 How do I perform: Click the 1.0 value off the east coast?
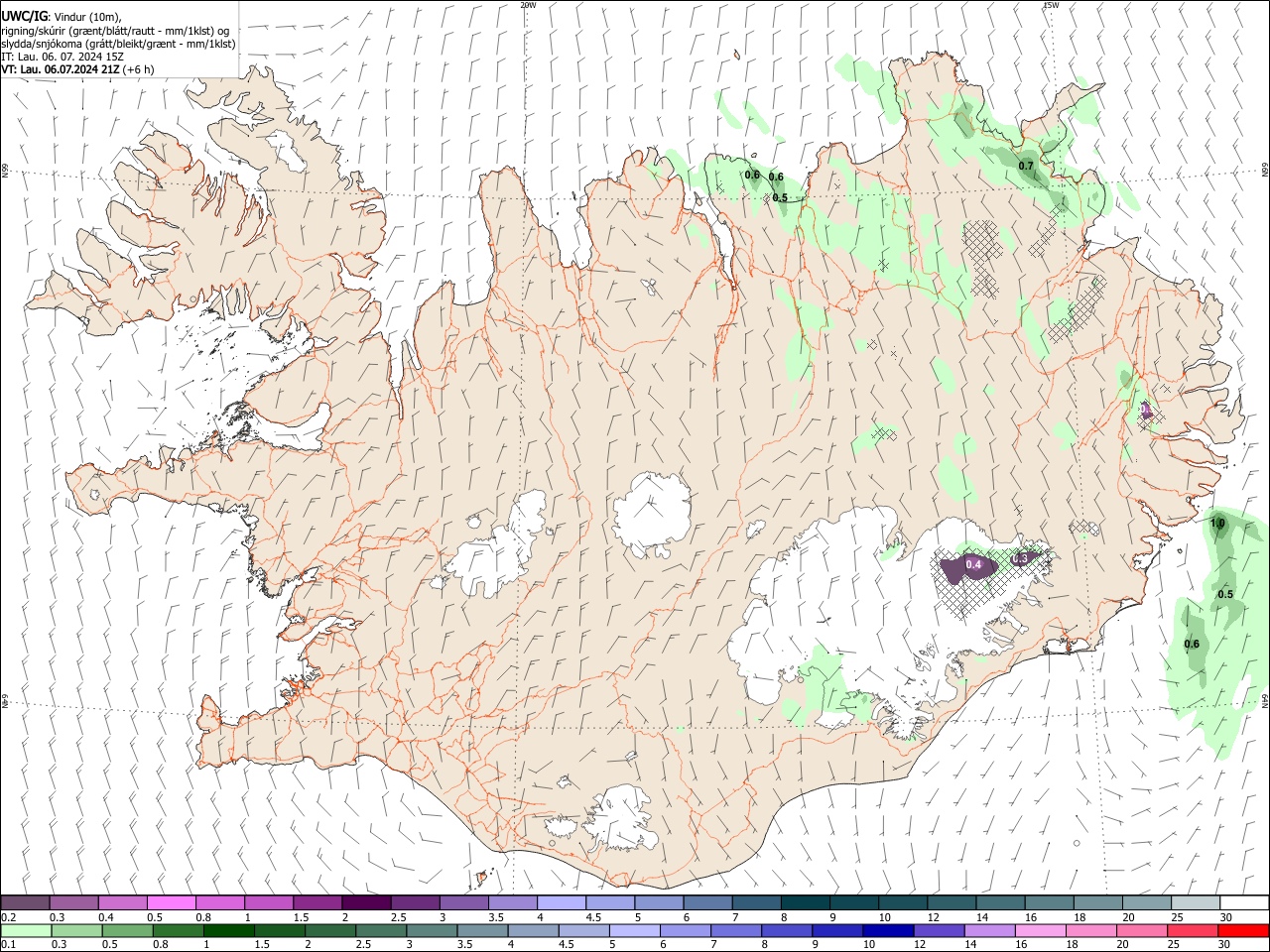[x=1218, y=523]
